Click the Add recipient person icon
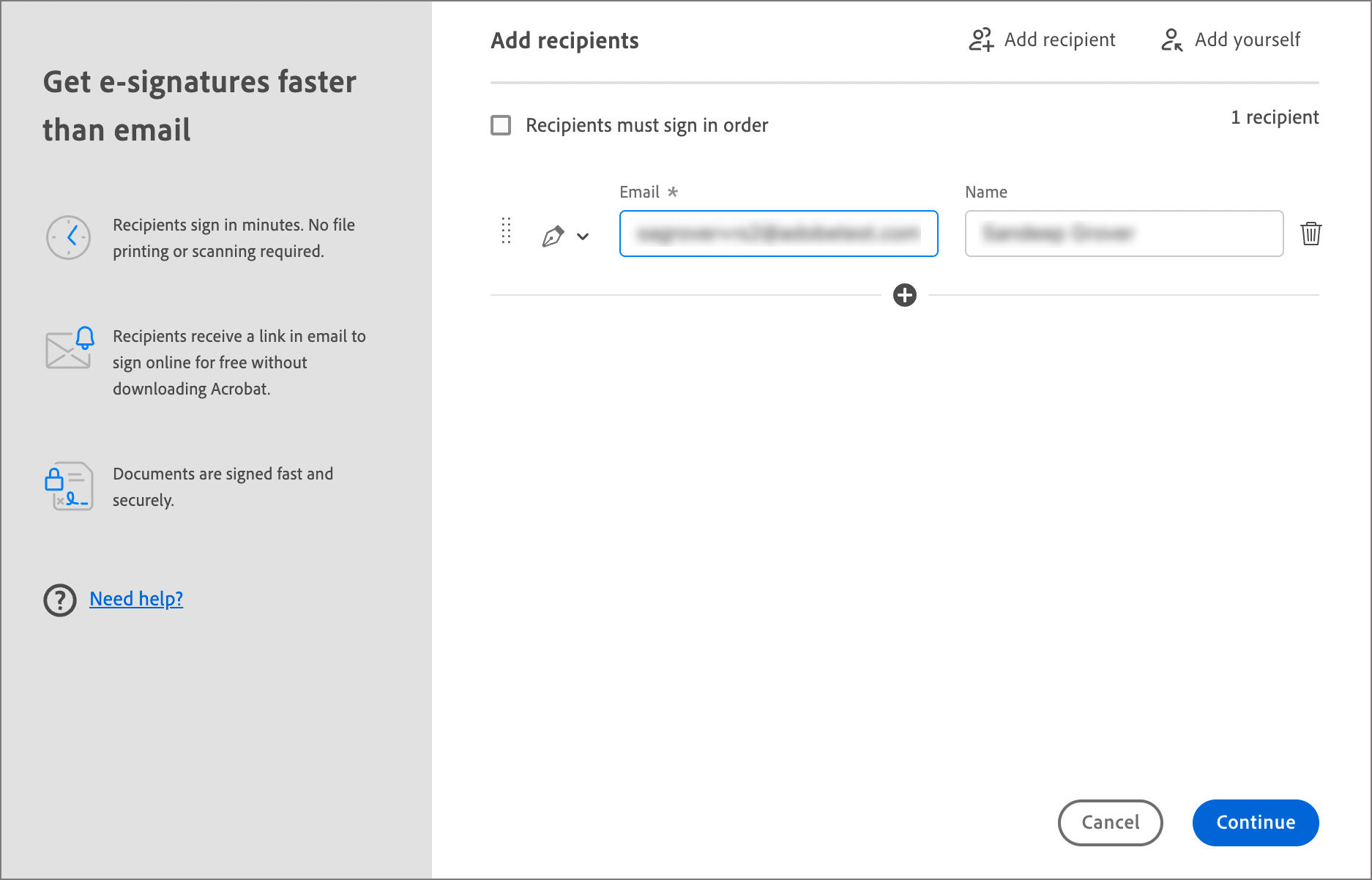This screenshot has width=1372, height=880. (x=980, y=40)
